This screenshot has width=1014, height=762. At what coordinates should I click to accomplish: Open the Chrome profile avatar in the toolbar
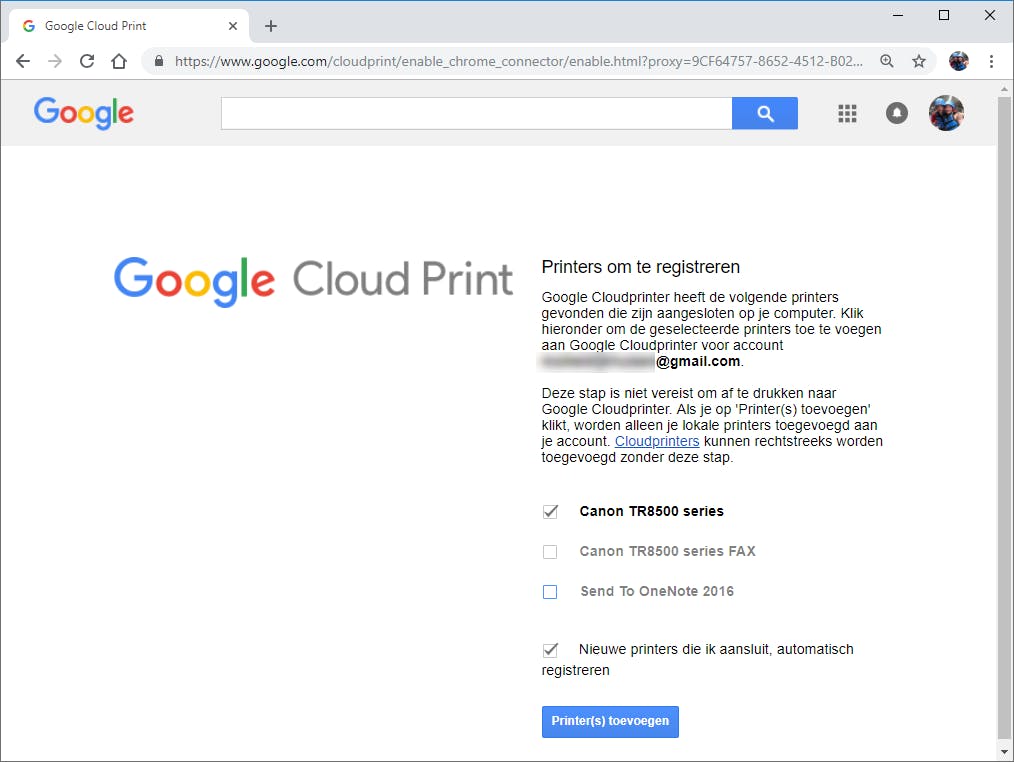click(x=958, y=61)
